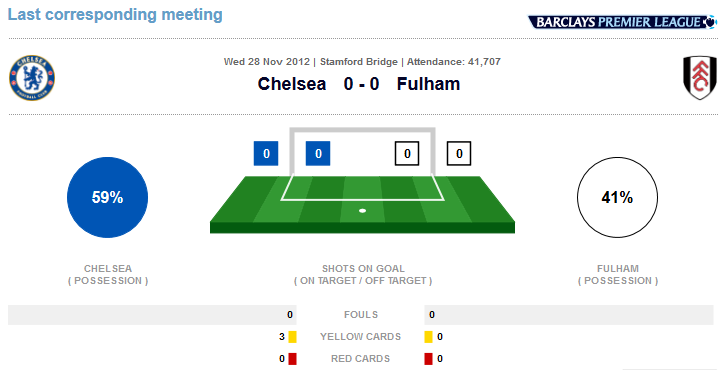Viewport: 726px width, 370px height.
Task: Click Chelsea's yellow card icon
Action: click(292, 337)
